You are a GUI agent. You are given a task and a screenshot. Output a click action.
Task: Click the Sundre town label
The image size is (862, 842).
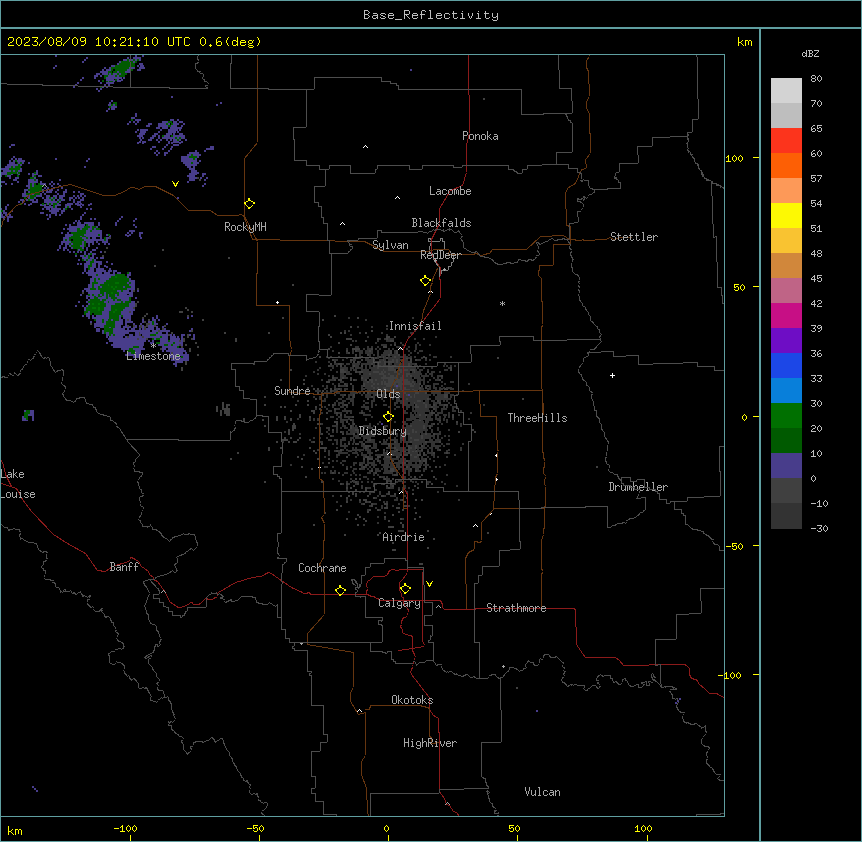[x=292, y=391]
